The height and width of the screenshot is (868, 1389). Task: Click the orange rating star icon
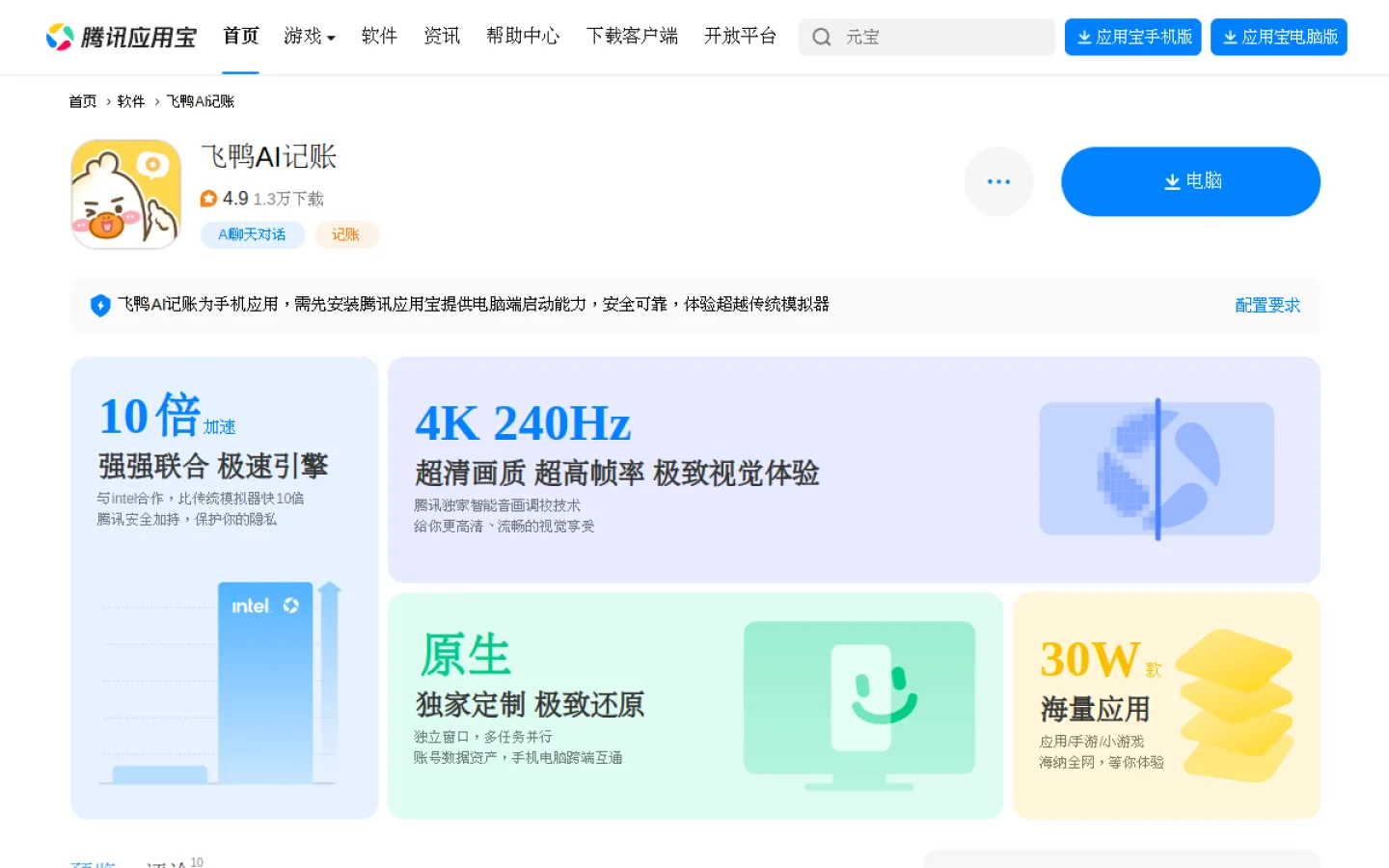point(208,199)
